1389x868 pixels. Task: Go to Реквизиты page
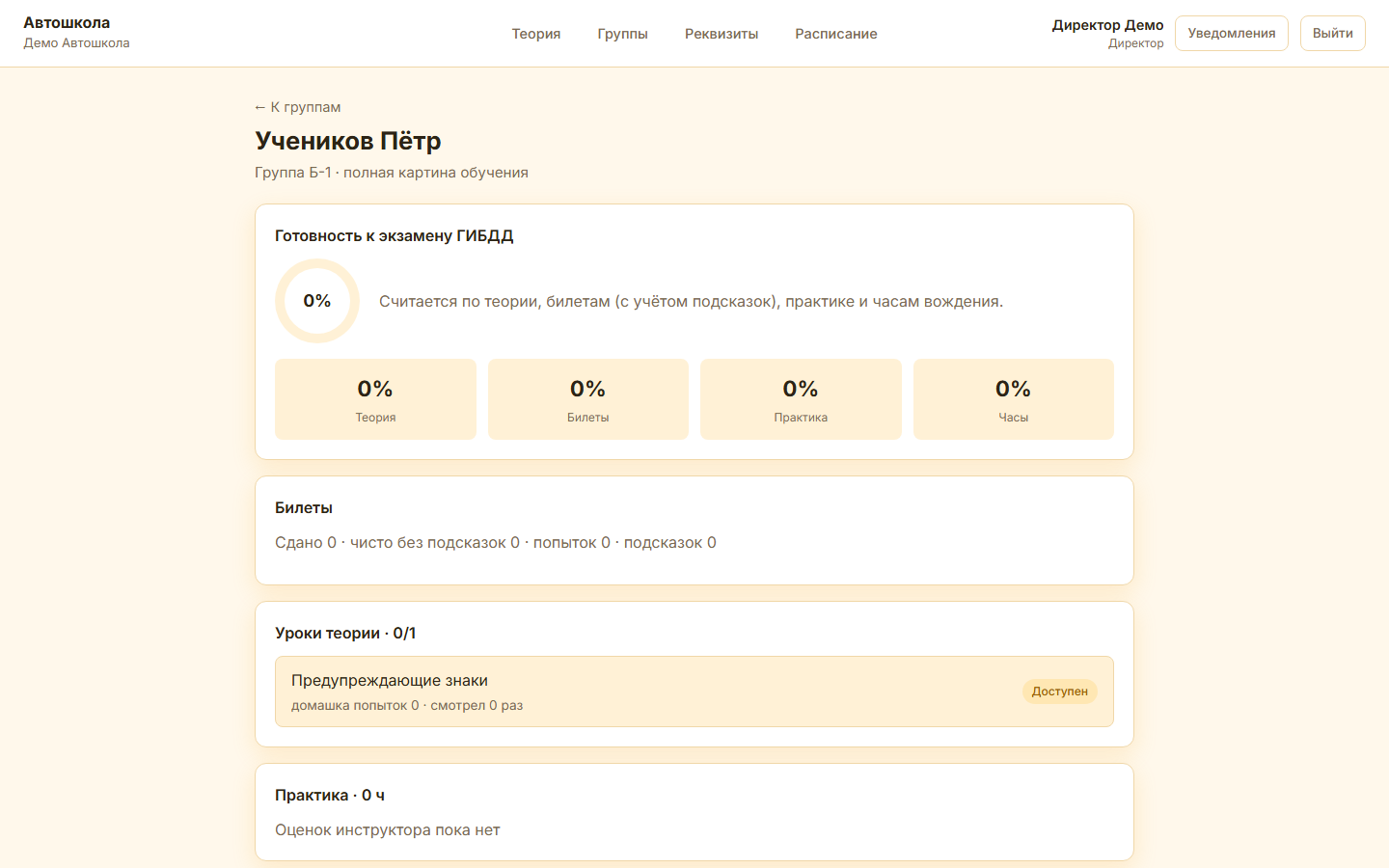[x=722, y=34]
